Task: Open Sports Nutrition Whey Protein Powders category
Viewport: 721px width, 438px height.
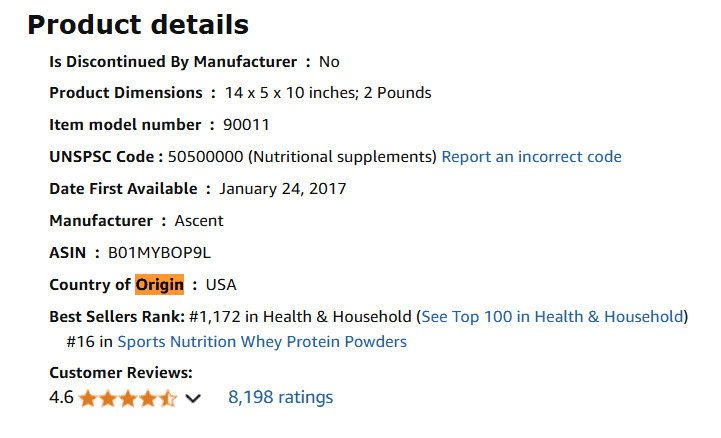Action: click(x=262, y=341)
